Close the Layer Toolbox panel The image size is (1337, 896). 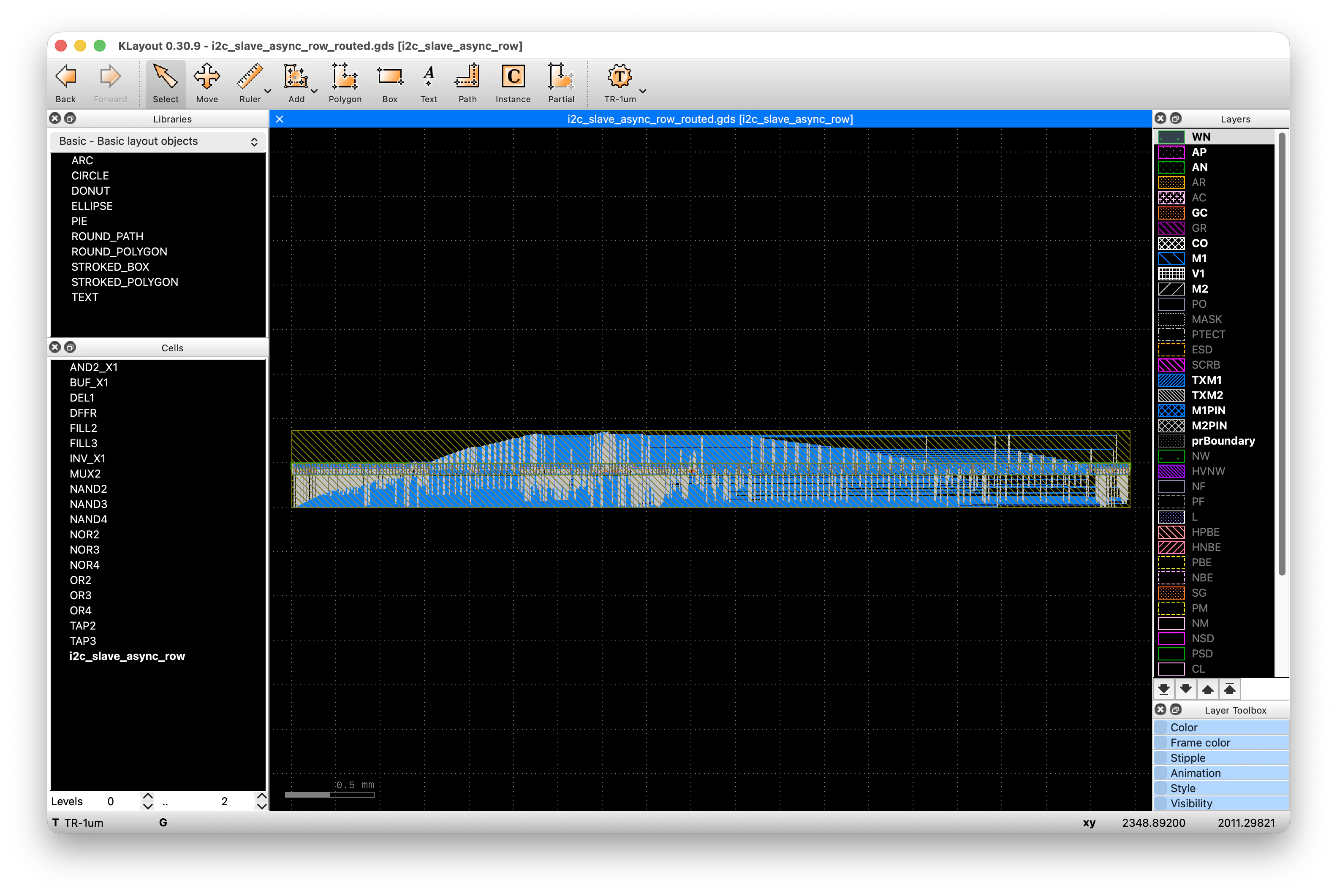click(1160, 709)
